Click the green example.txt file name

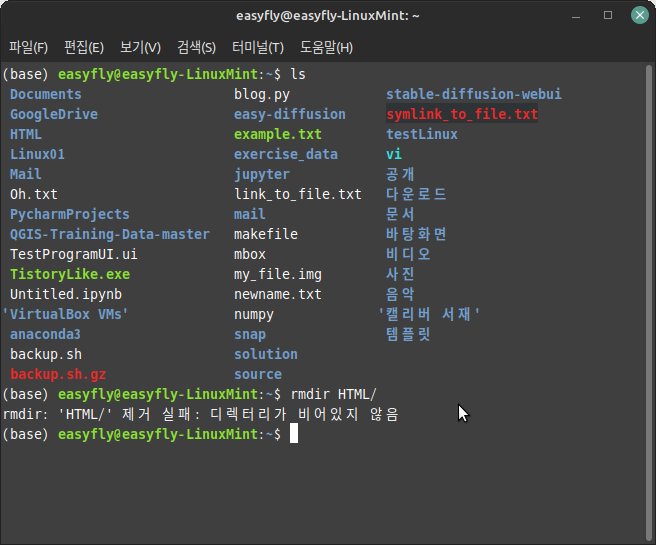[278, 134]
